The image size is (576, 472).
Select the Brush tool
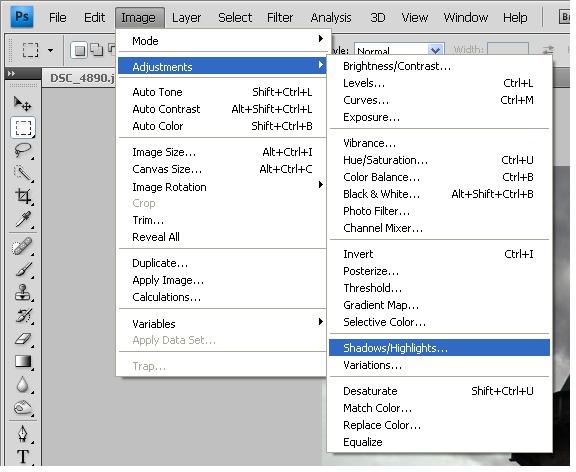[23, 269]
